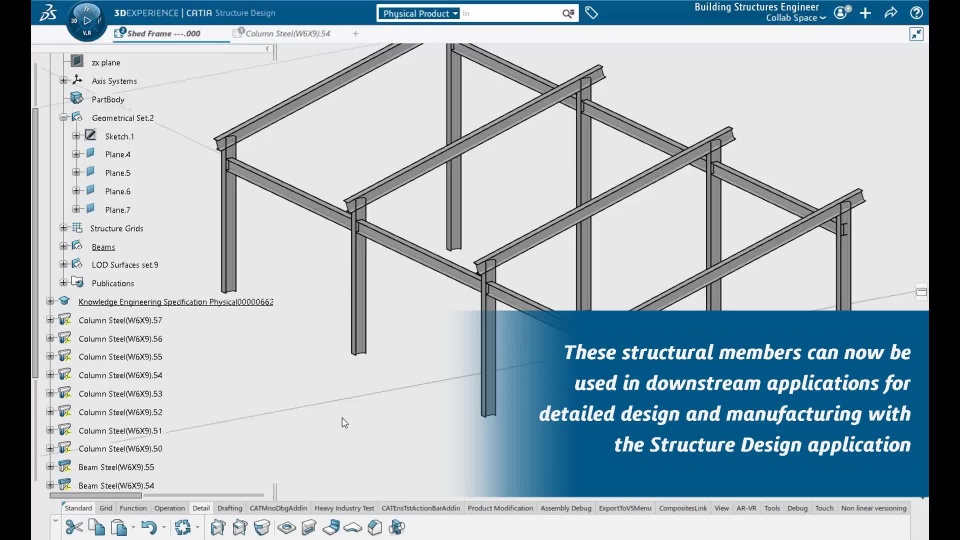Add a new tab with plus

356,34
